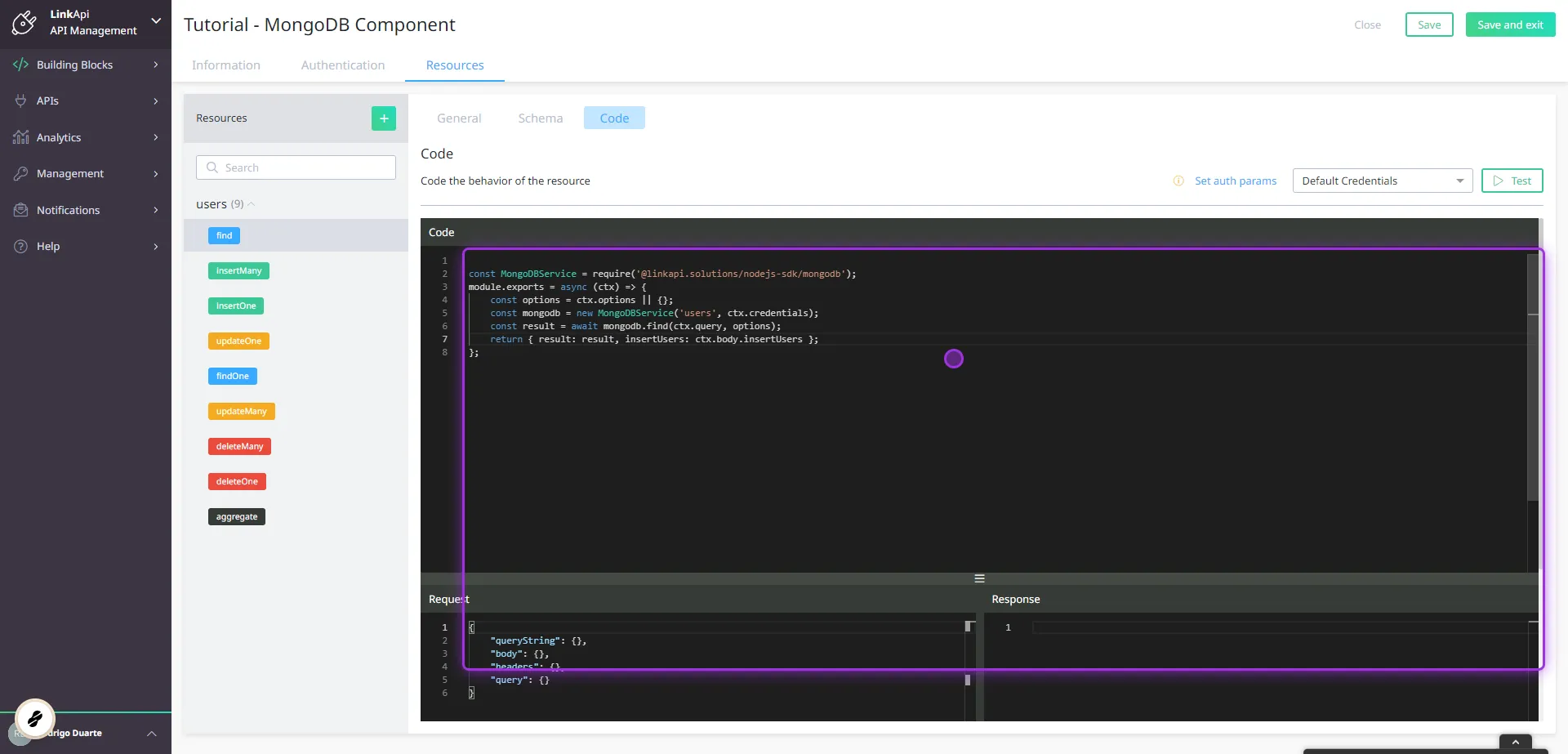Screen dimensions: 1568x754
Task: Click the Save and exit button
Action: click(1509, 24)
